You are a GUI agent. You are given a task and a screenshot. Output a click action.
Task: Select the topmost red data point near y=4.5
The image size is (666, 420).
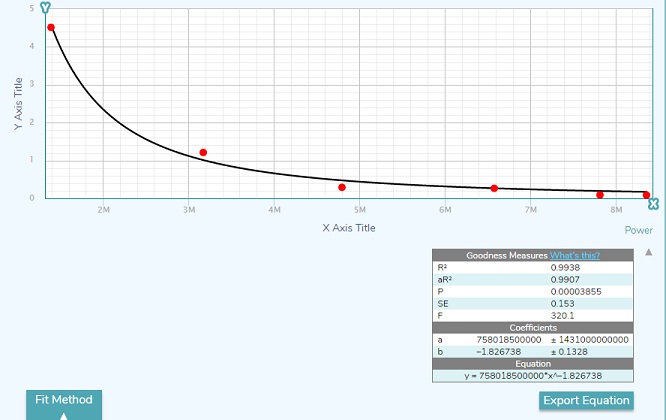(51, 28)
